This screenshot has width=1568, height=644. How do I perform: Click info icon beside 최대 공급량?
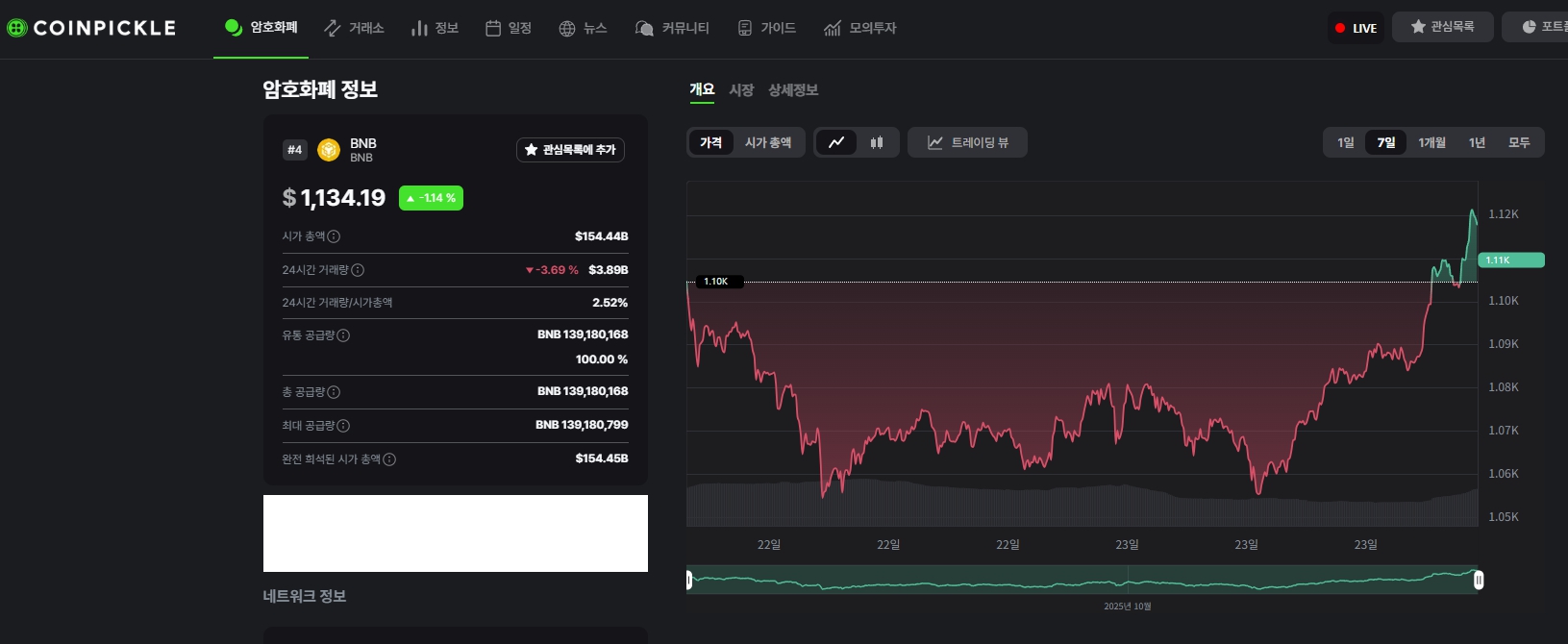click(343, 426)
